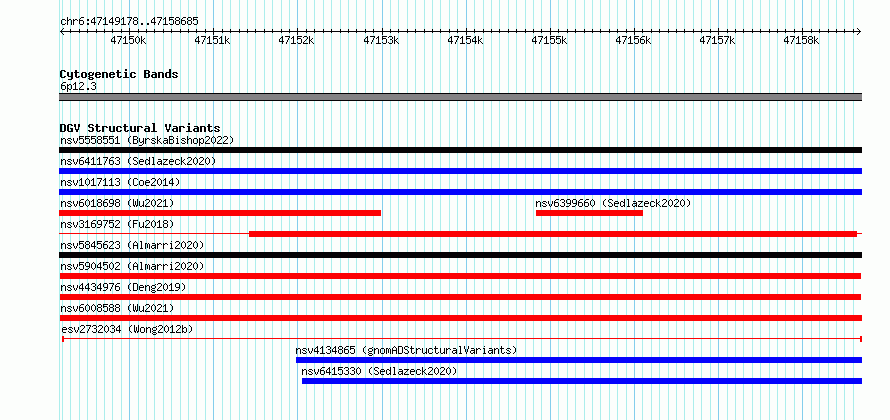Viewport: 890px width, 420px height.
Task: Select the blue bar under nsv6415330
Action: pyautogui.click(x=582, y=381)
